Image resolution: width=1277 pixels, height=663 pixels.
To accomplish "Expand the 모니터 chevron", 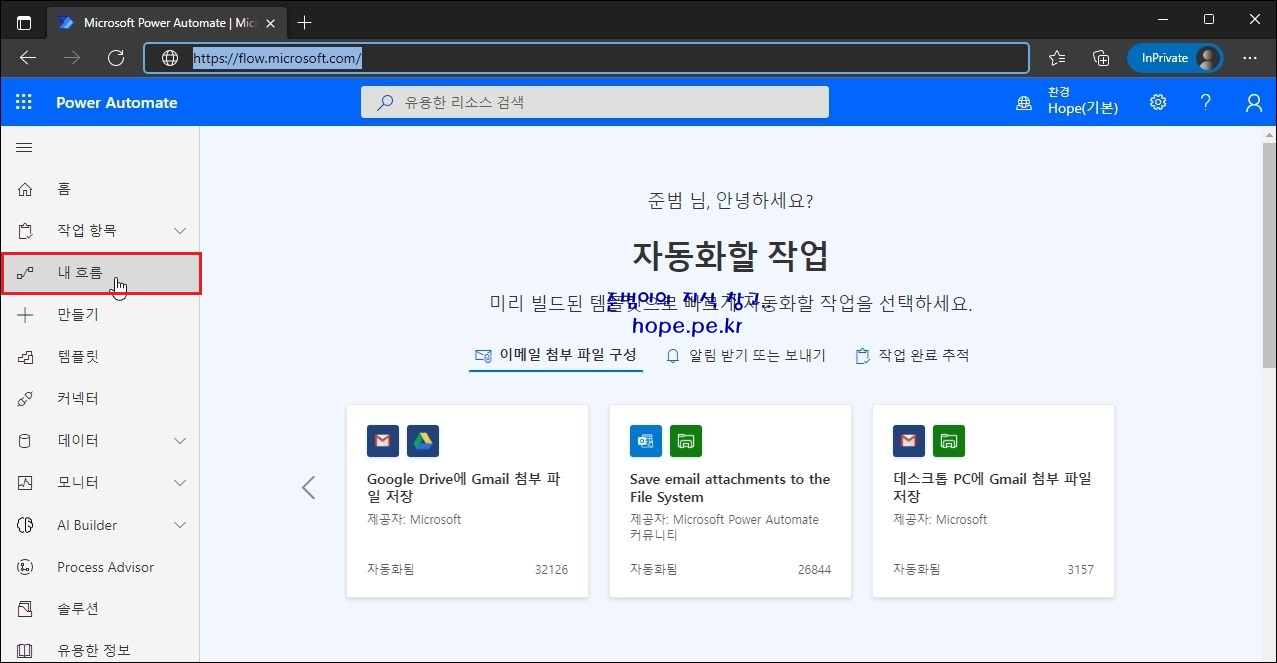I will (x=180, y=483).
